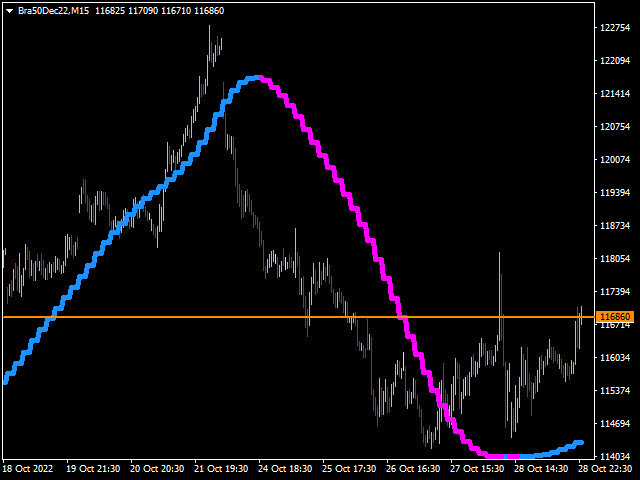Select the price label 118734
Viewport: 640px width, 480px height.
click(x=615, y=226)
